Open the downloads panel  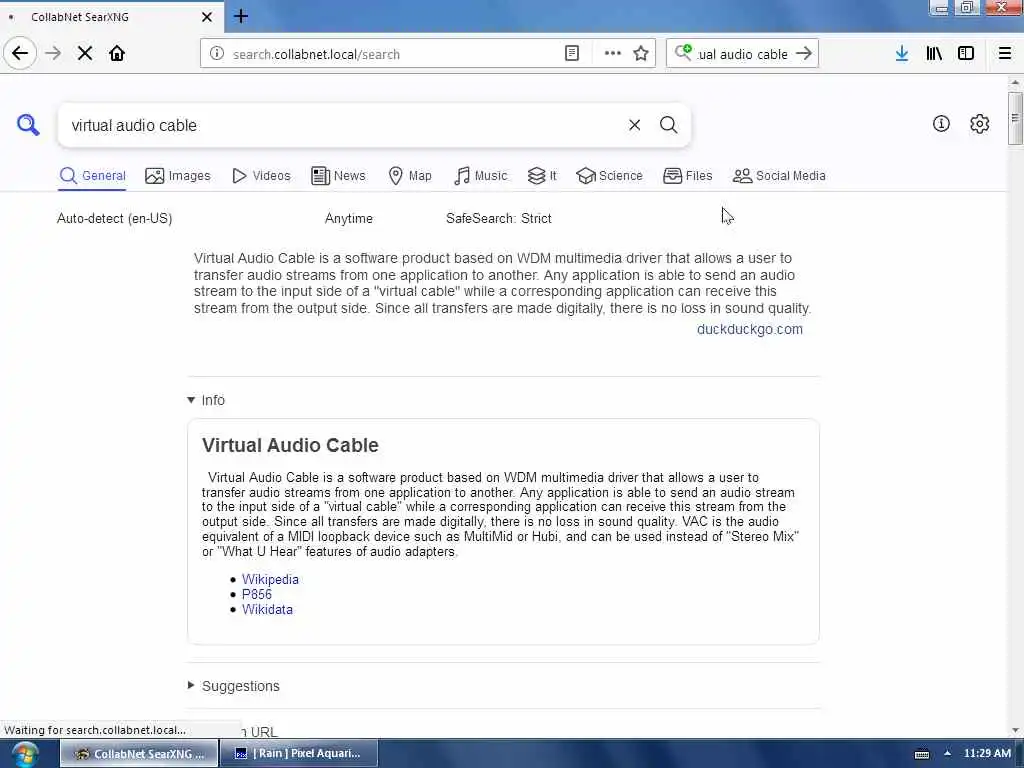(902, 54)
